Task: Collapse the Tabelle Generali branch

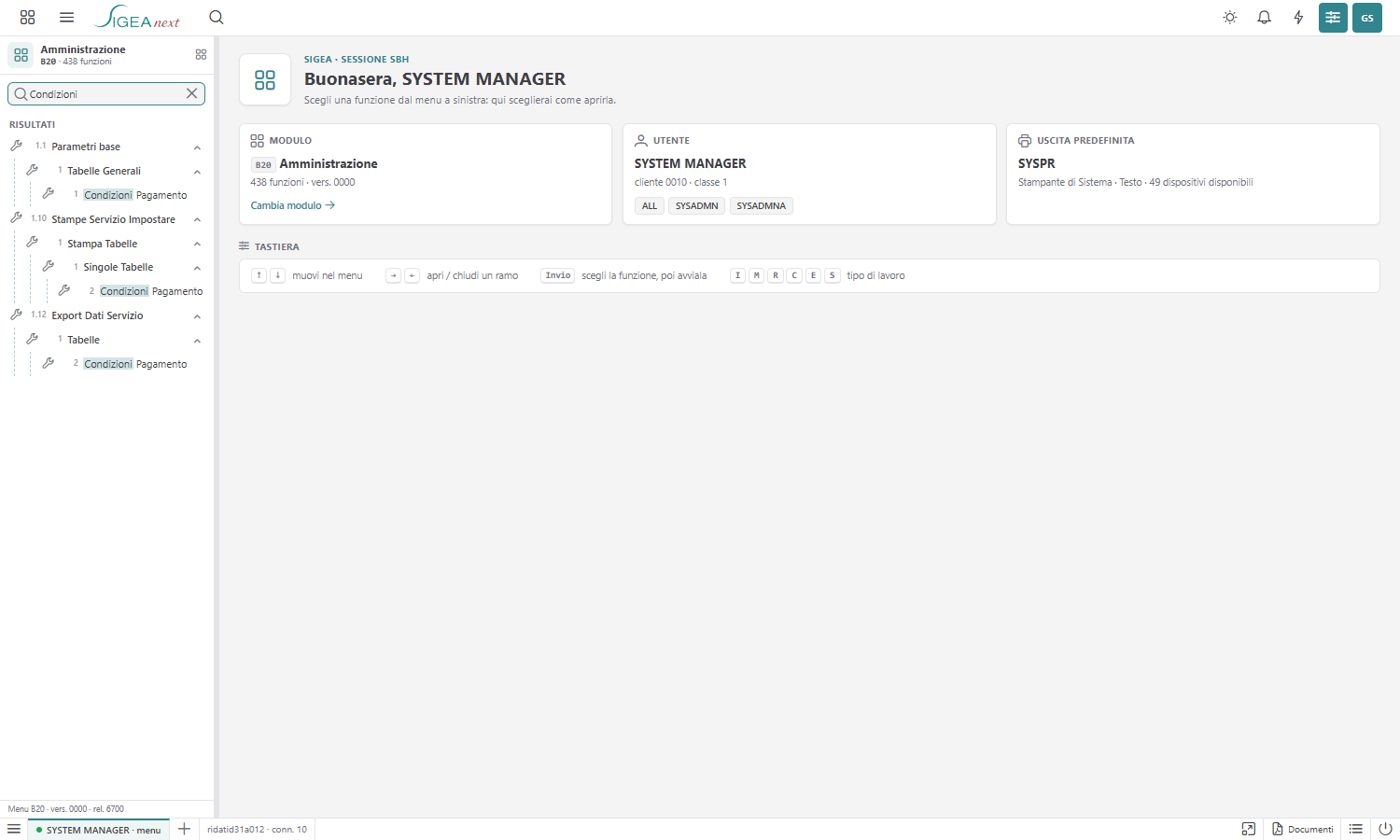Action: [197, 172]
